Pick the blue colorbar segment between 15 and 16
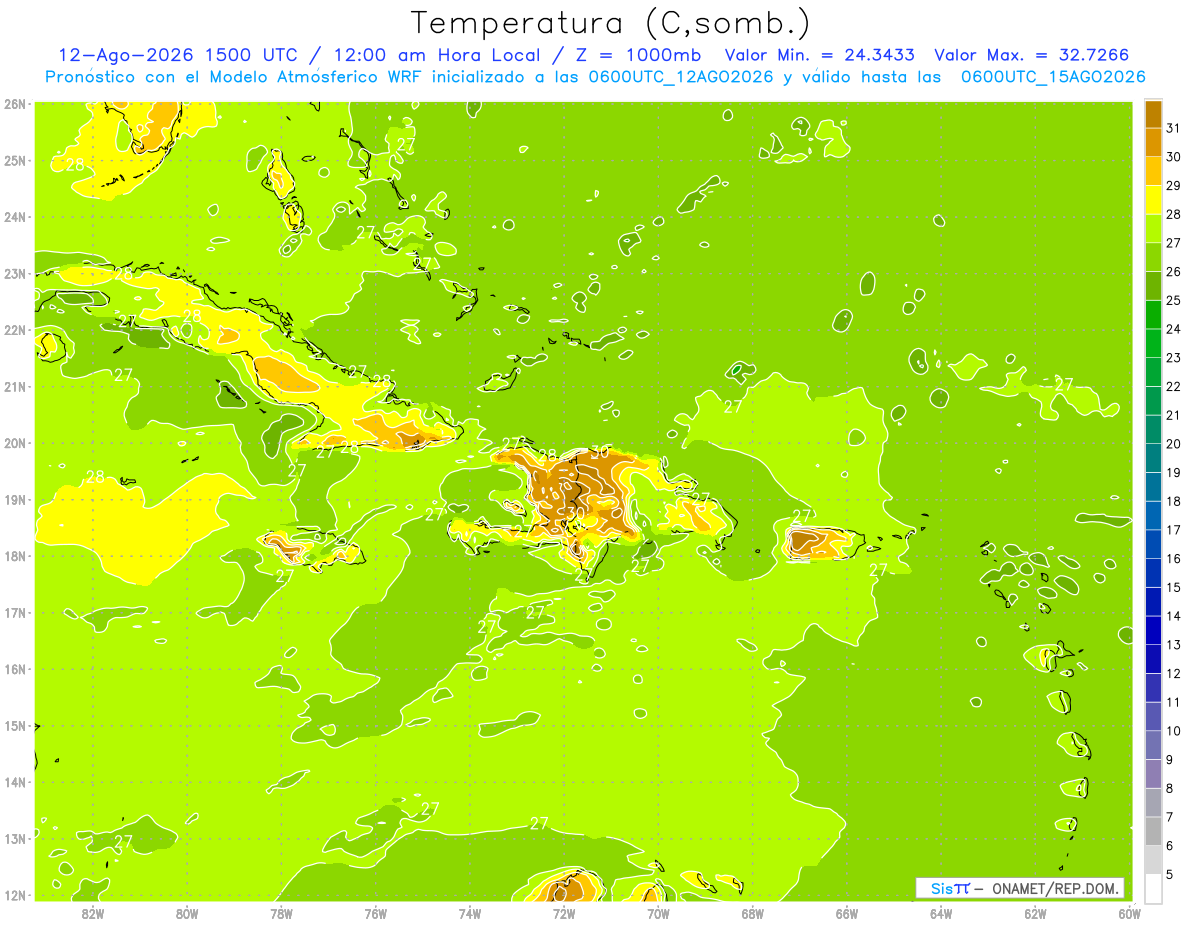Viewport: 1200px width, 927px height. click(1153, 573)
